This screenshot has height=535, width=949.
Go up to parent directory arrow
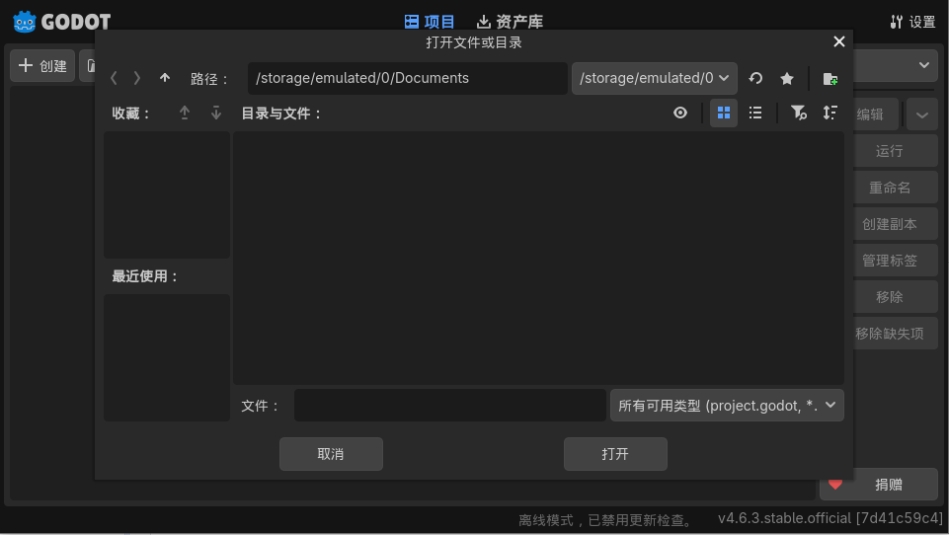(x=165, y=78)
